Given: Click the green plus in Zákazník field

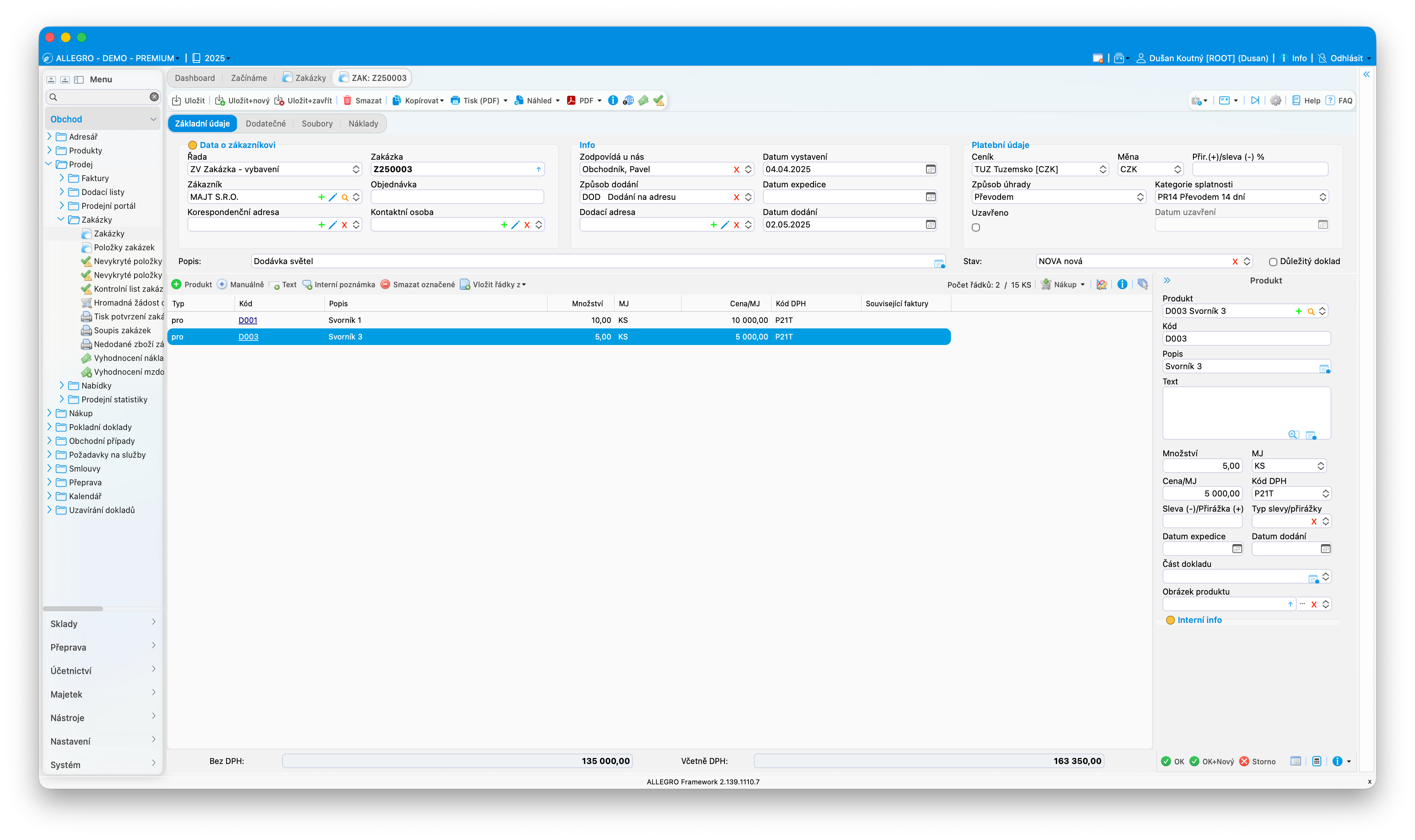Looking at the screenshot, I should click(x=322, y=197).
